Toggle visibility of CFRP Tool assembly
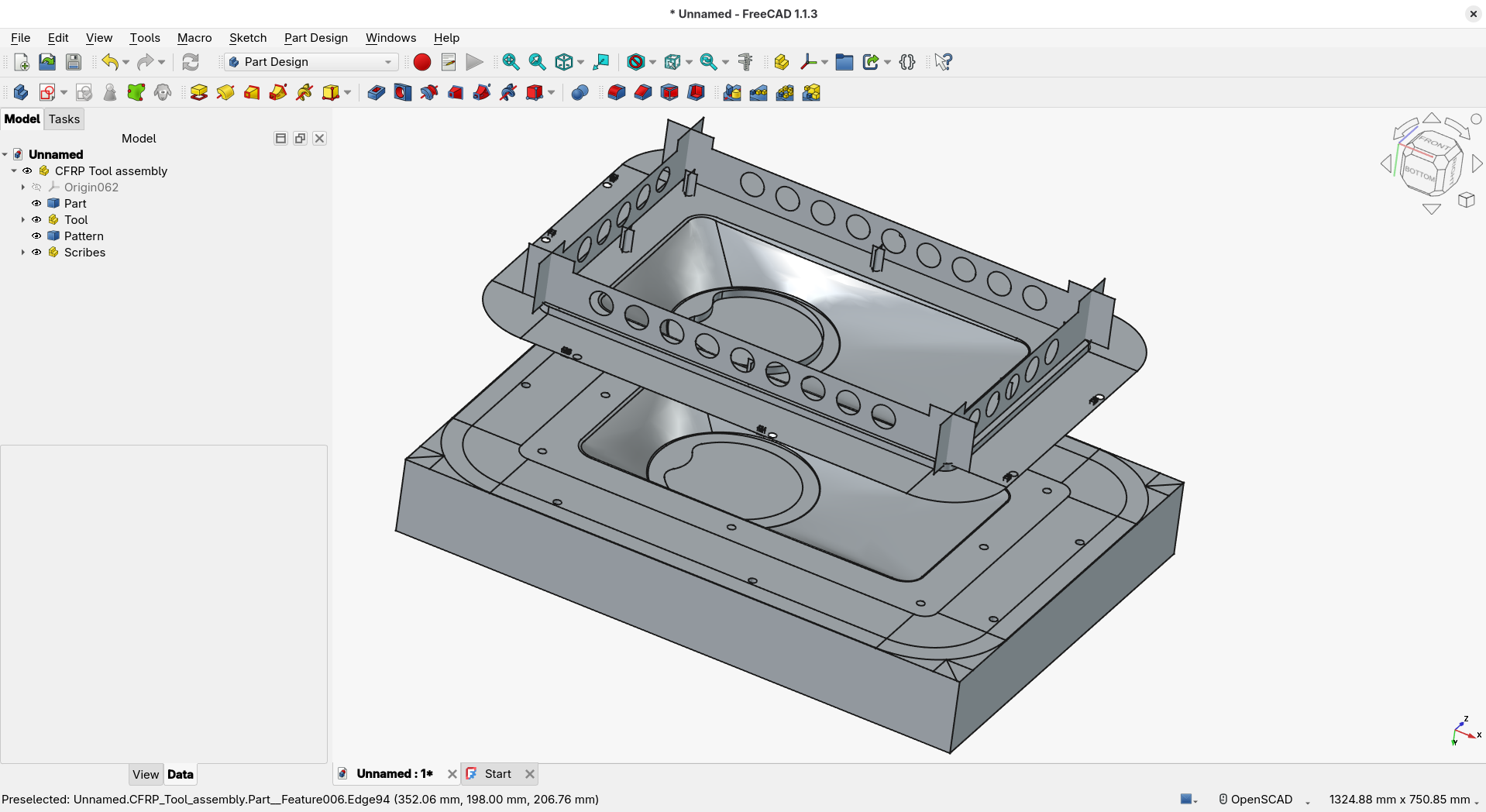Screen dimensions: 1486x812 pos(27,170)
